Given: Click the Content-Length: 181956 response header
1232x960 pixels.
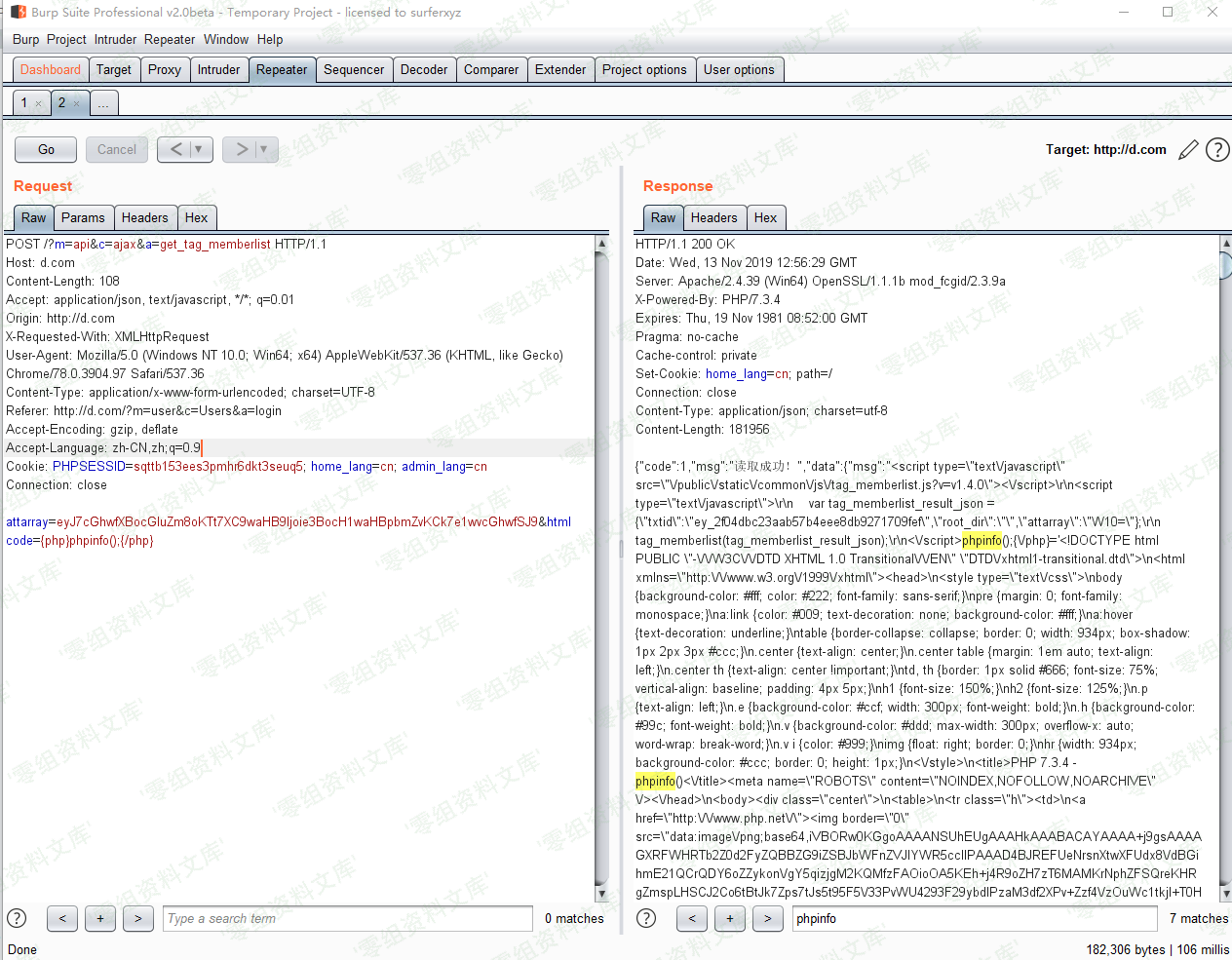Looking at the screenshot, I should coord(703,430).
